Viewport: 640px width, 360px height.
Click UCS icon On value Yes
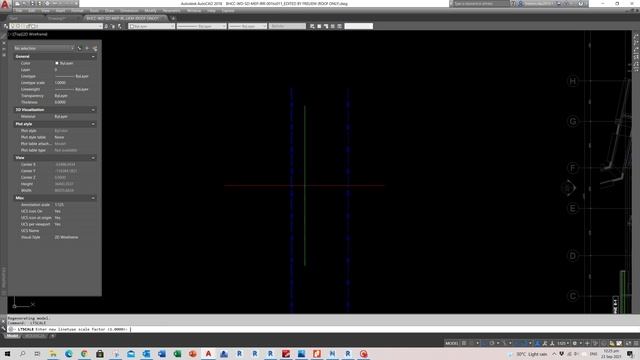point(58,211)
